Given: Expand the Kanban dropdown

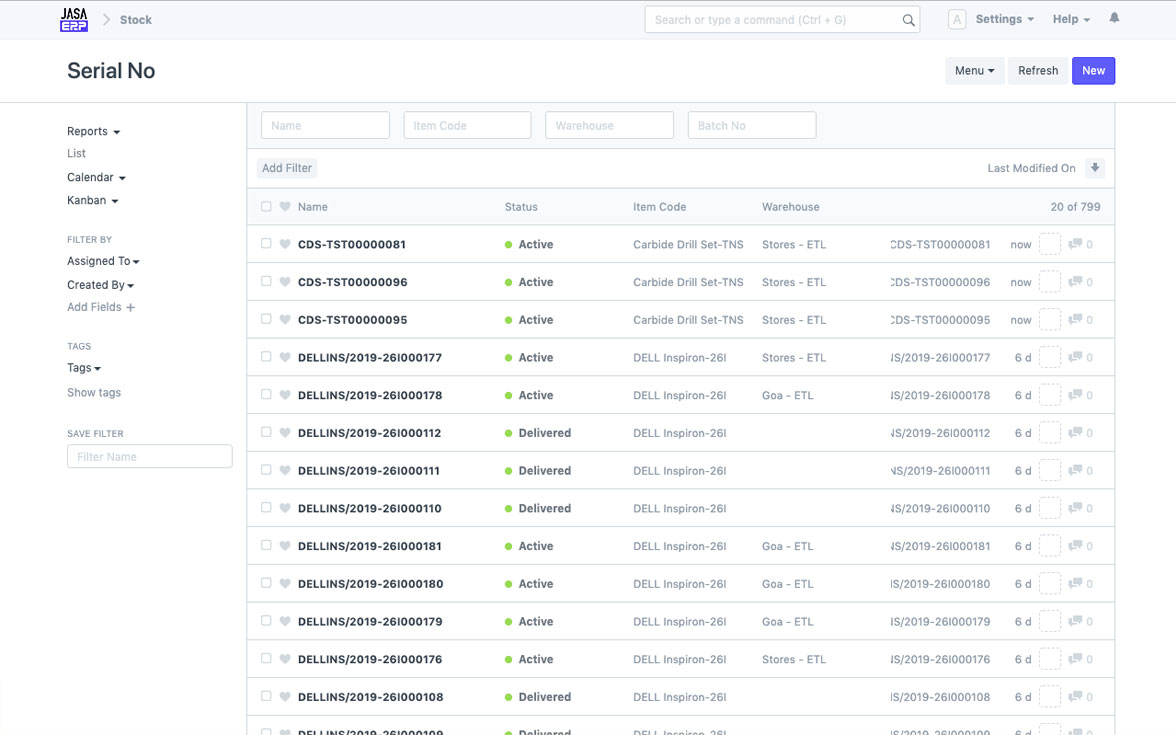Looking at the screenshot, I should pos(92,200).
